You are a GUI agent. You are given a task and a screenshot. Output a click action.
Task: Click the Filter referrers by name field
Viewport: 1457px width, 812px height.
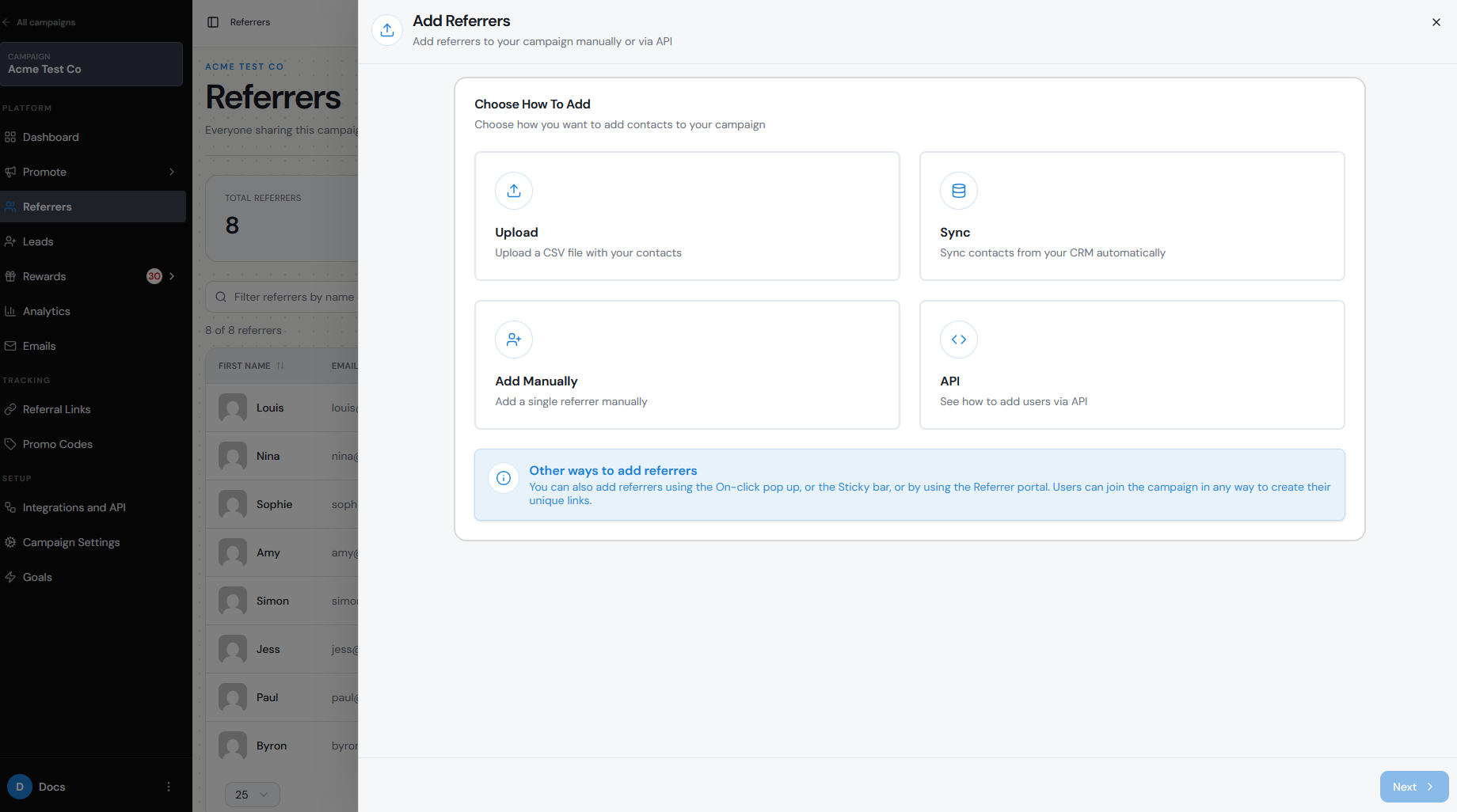pos(283,297)
